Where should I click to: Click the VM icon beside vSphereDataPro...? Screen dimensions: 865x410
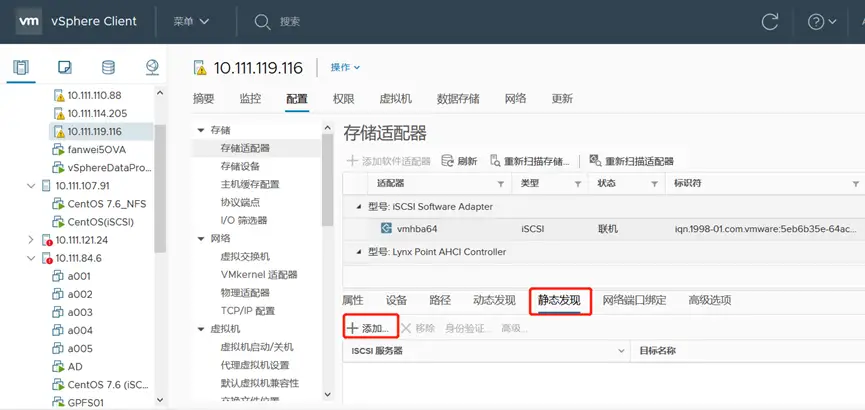(58, 168)
